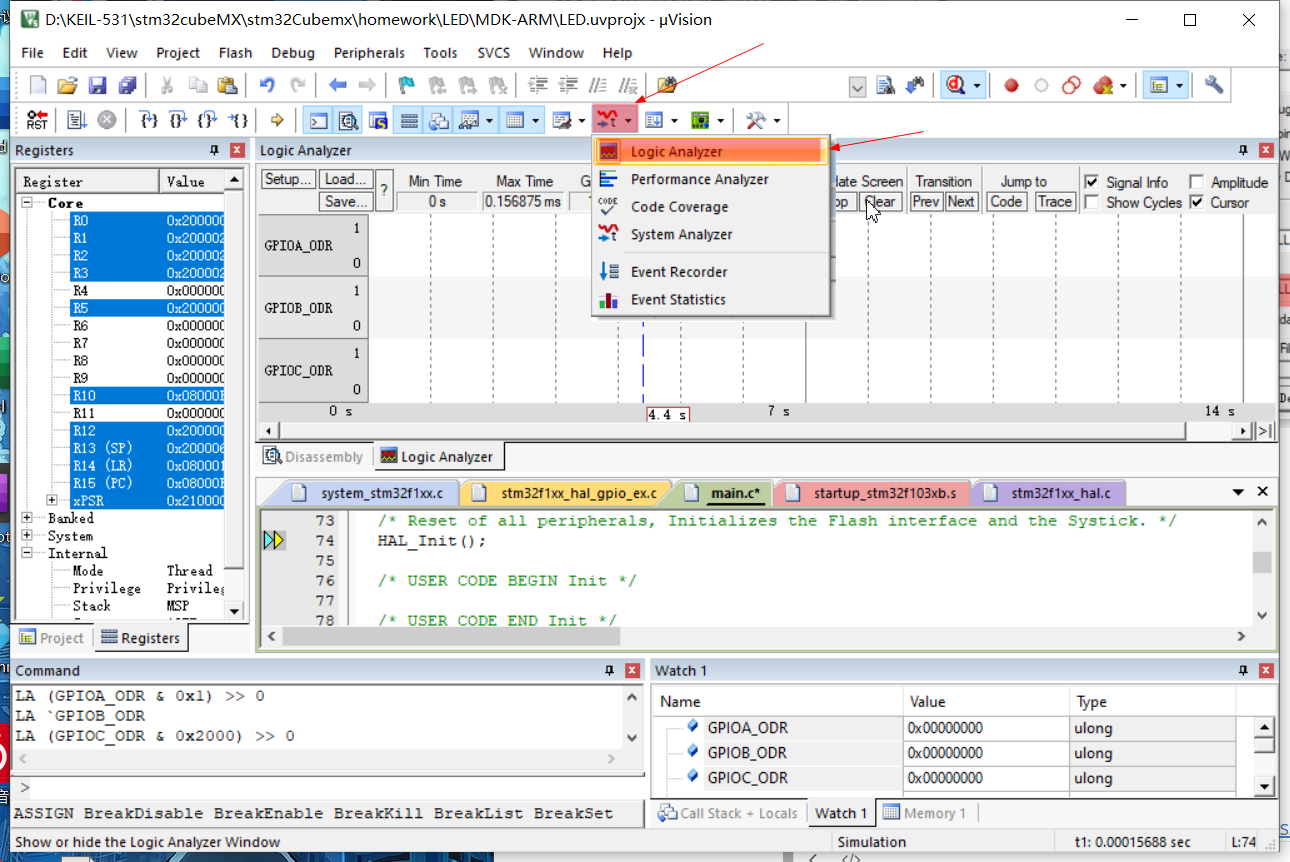
Task: Click the Step Into braces icon
Action: [149, 120]
